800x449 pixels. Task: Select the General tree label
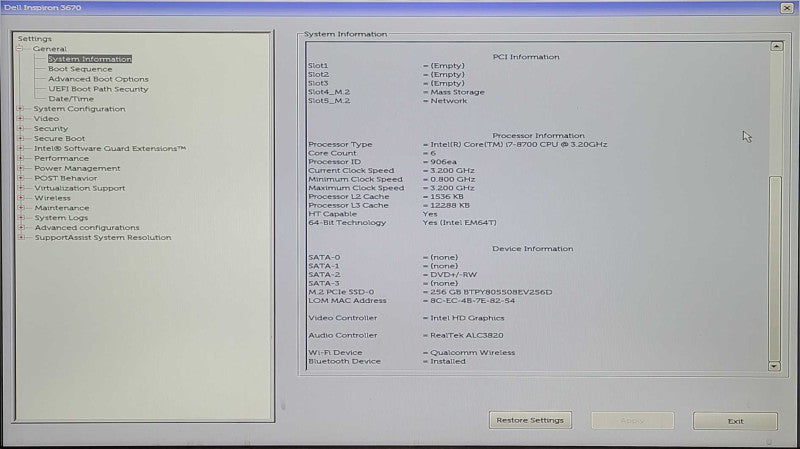click(49, 49)
